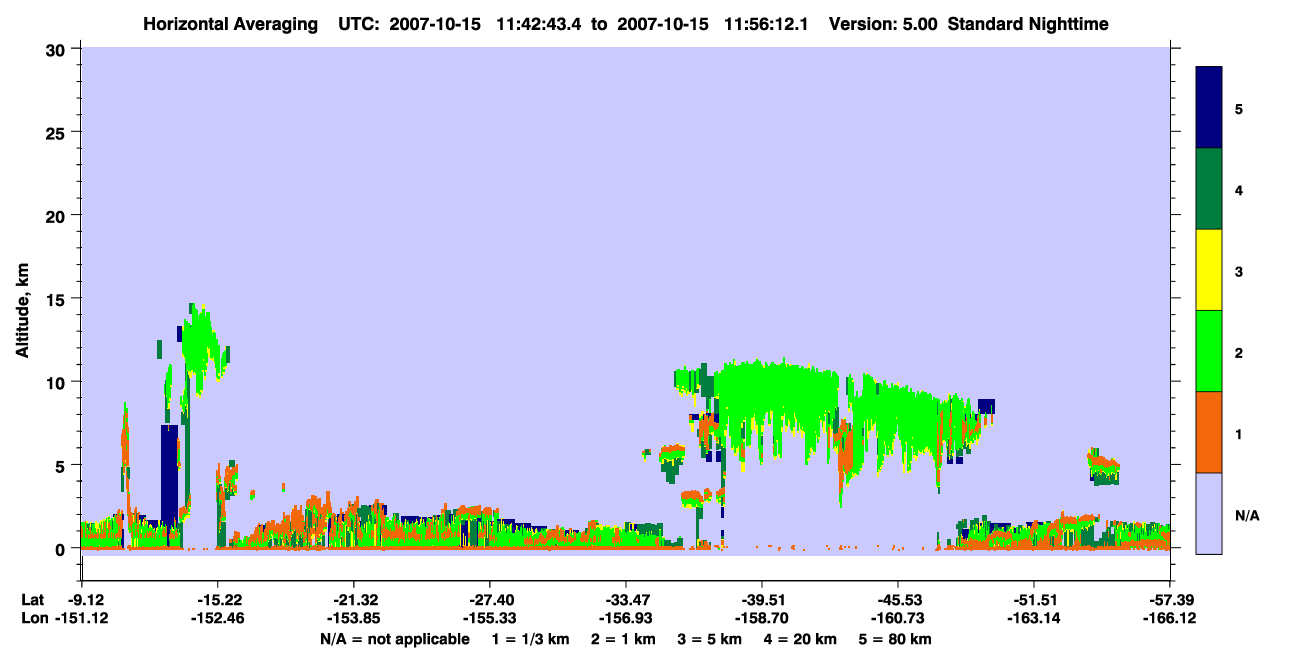Click latitude value -21.32
The width and height of the screenshot is (1300, 667).
click(353, 599)
